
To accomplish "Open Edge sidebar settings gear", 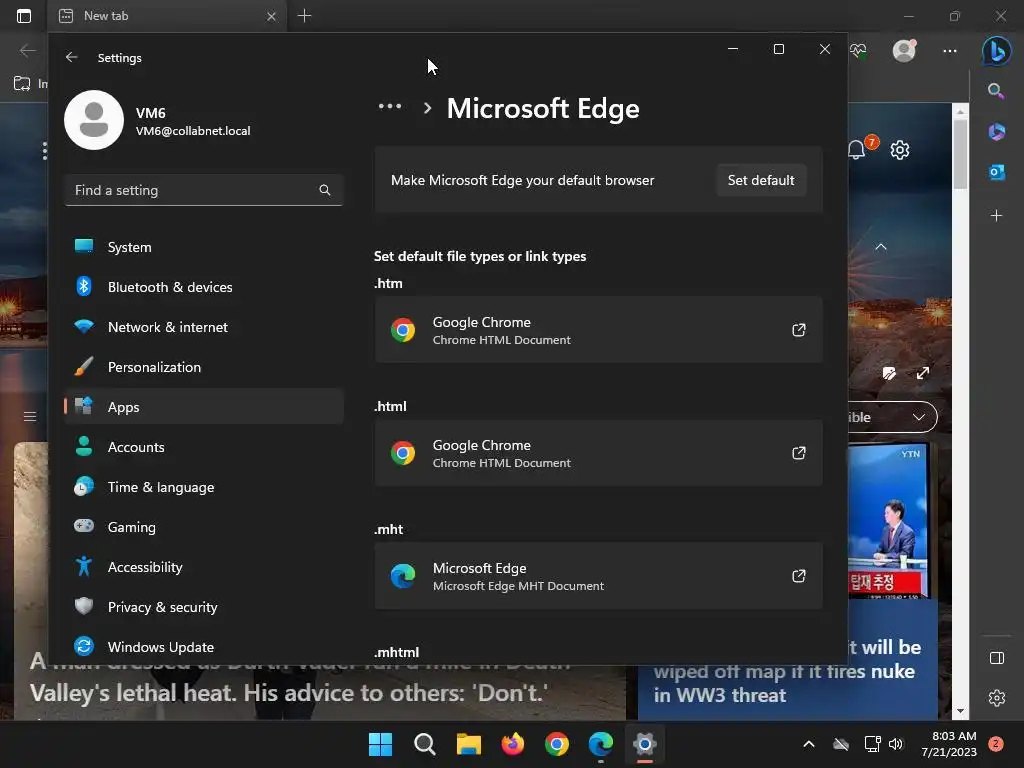I will pyautogui.click(x=997, y=698).
